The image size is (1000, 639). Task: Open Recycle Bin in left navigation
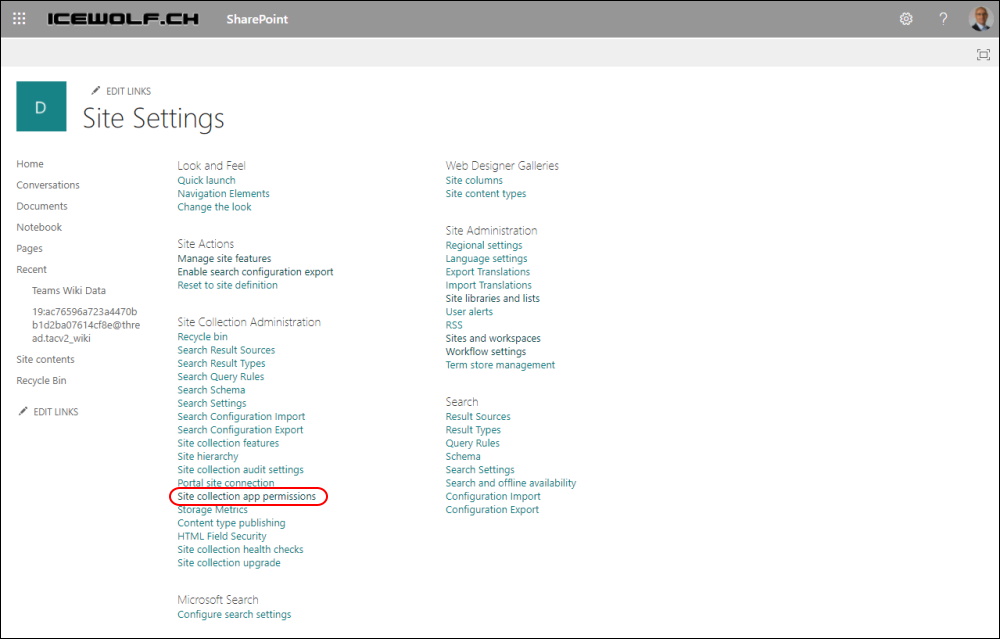point(41,380)
